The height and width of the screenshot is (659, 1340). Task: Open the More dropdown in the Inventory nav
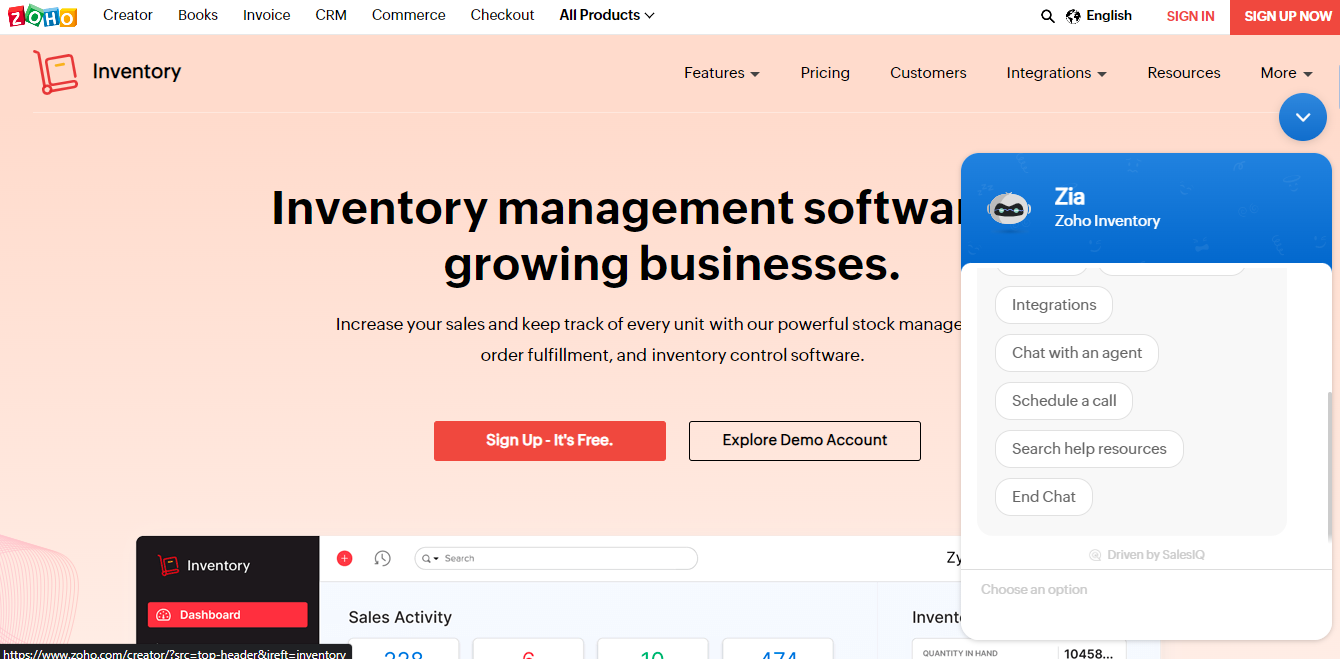point(1286,72)
